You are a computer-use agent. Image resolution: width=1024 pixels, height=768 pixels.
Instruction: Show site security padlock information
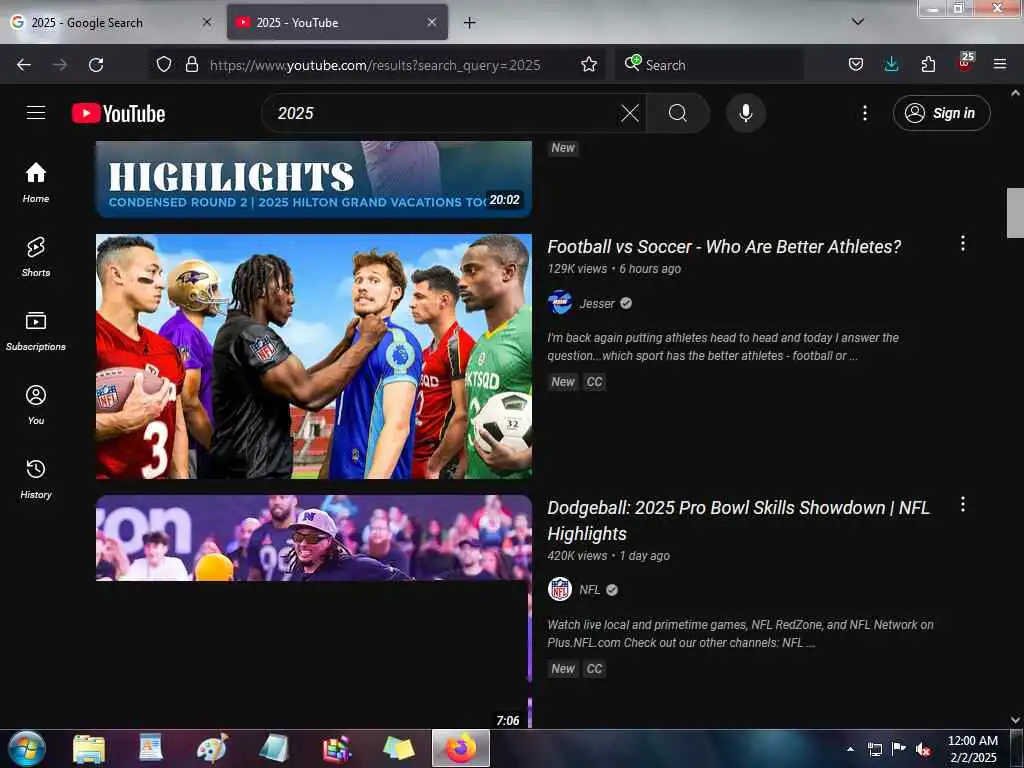[191, 64]
